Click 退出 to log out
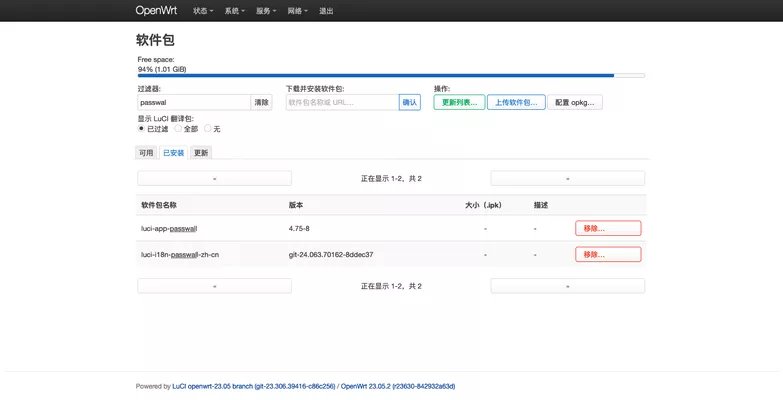Viewport: 783px width, 400px height. coord(326,11)
